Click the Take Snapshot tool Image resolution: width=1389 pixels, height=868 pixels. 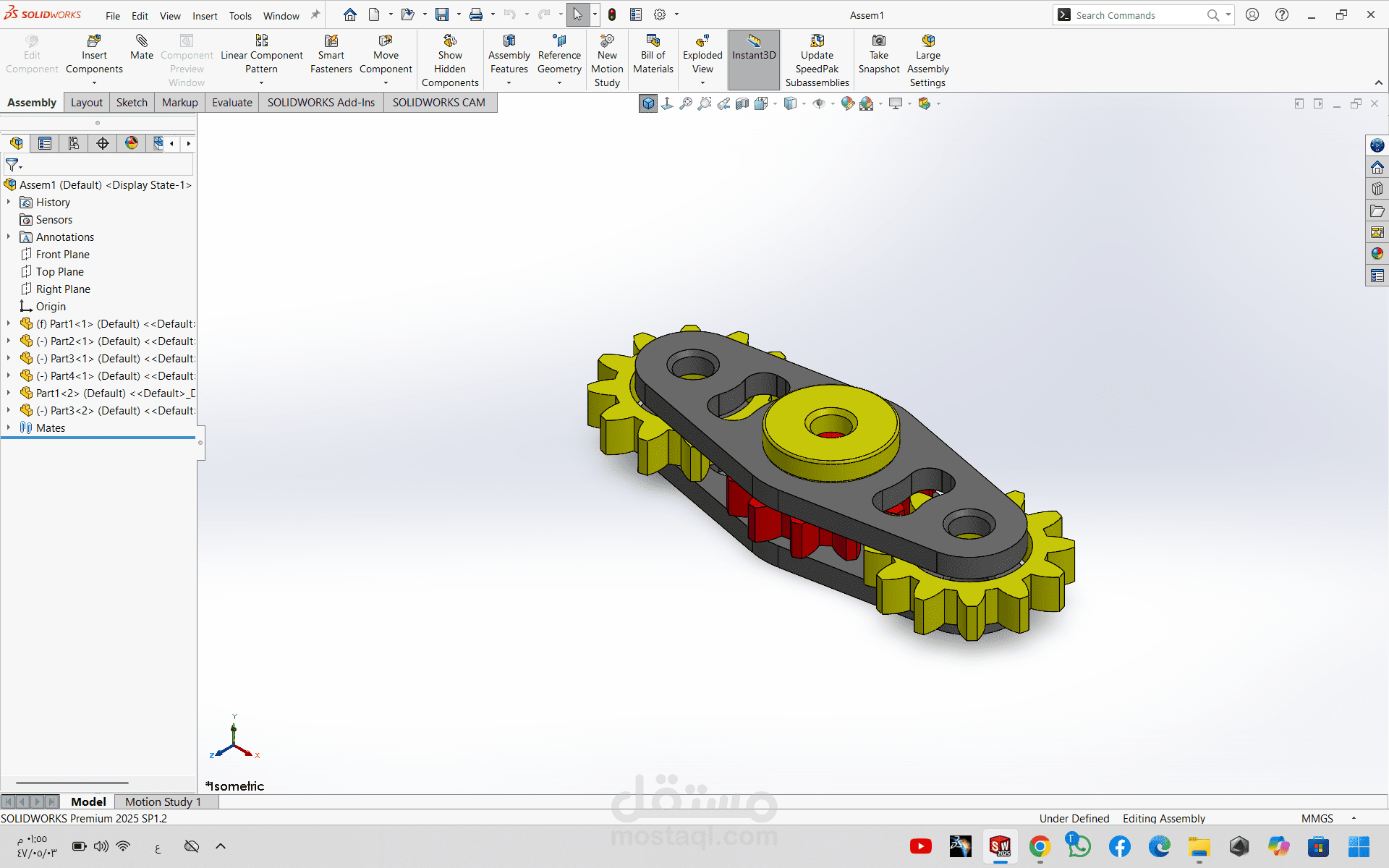pyautogui.click(x=879, y=56)
